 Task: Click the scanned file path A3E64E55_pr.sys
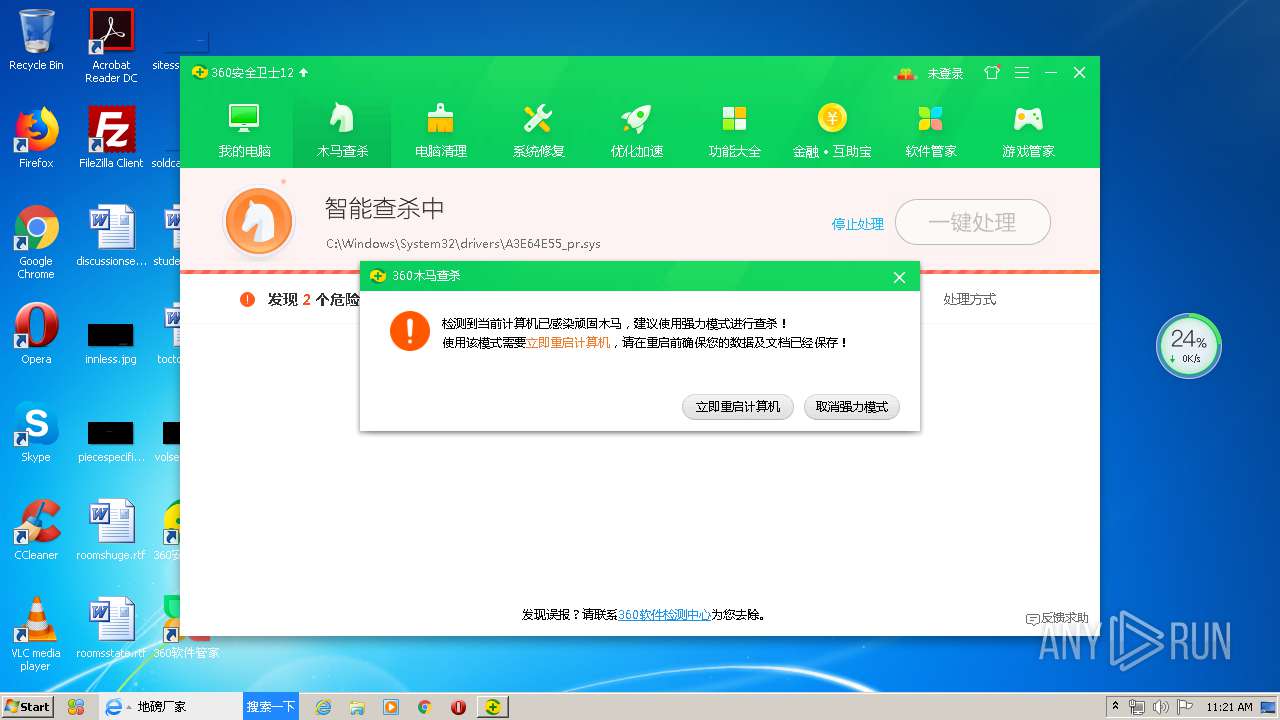pos(463,243)
